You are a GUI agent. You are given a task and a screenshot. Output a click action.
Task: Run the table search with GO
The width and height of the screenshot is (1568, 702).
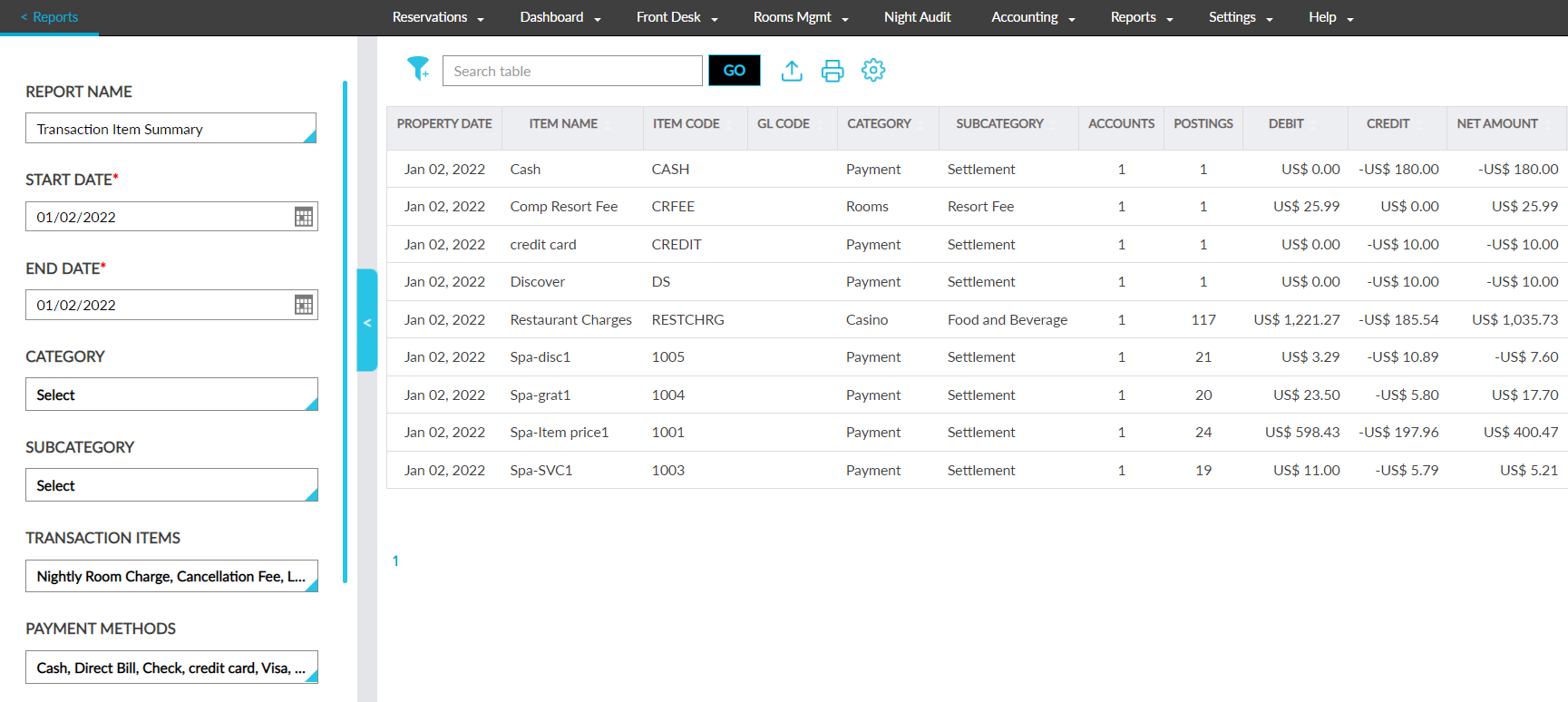[x=735, y=71]
